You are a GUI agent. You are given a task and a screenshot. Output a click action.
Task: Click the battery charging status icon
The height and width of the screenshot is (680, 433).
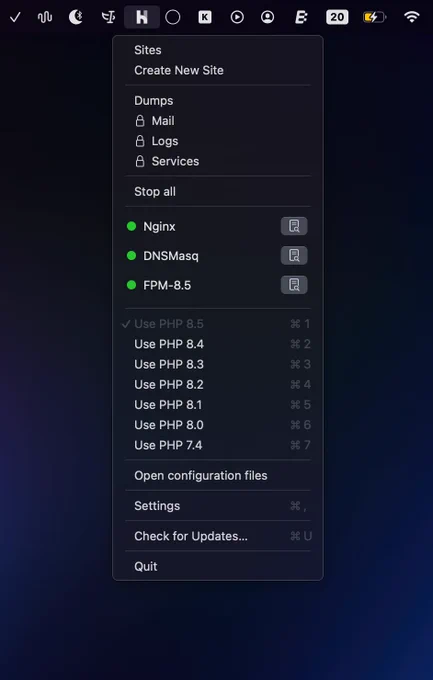375,17
